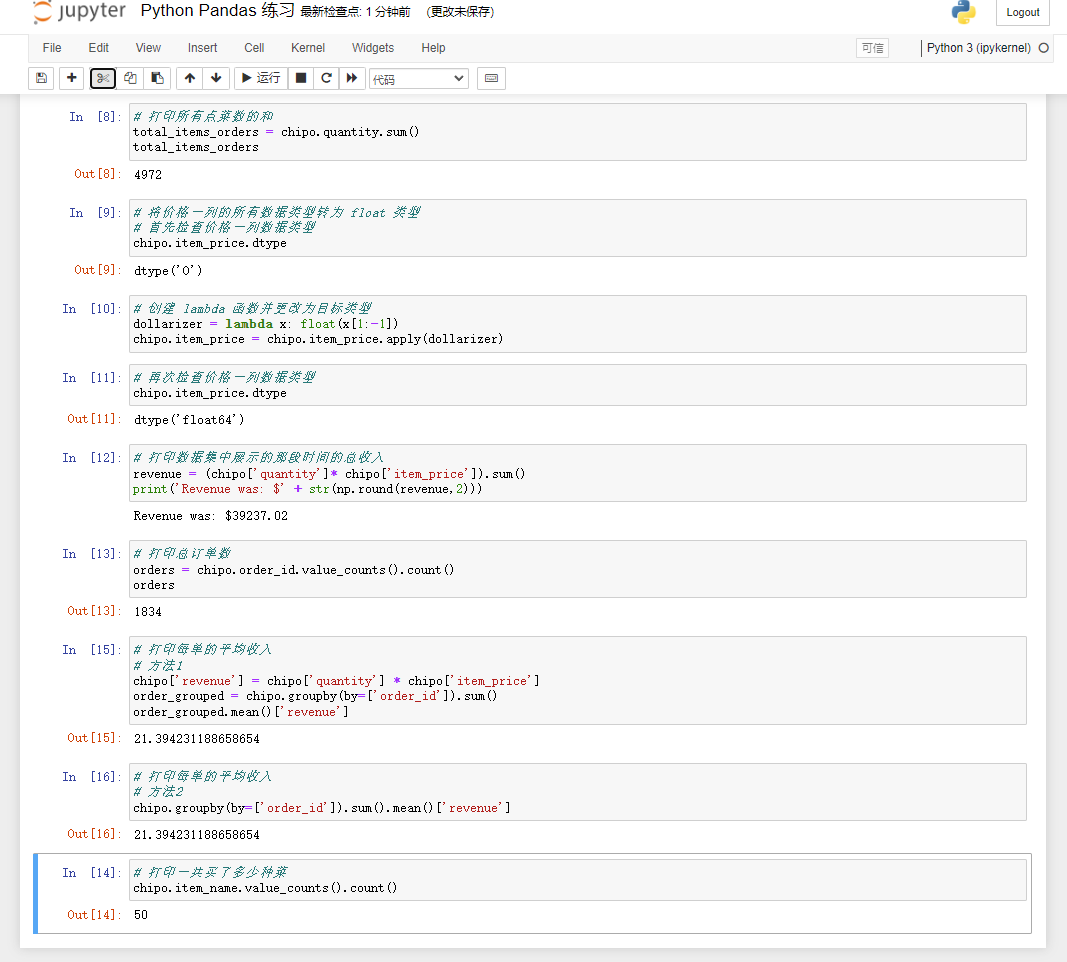
Task: Click the 可信 trusted notebook indicator
Action: 872,48
